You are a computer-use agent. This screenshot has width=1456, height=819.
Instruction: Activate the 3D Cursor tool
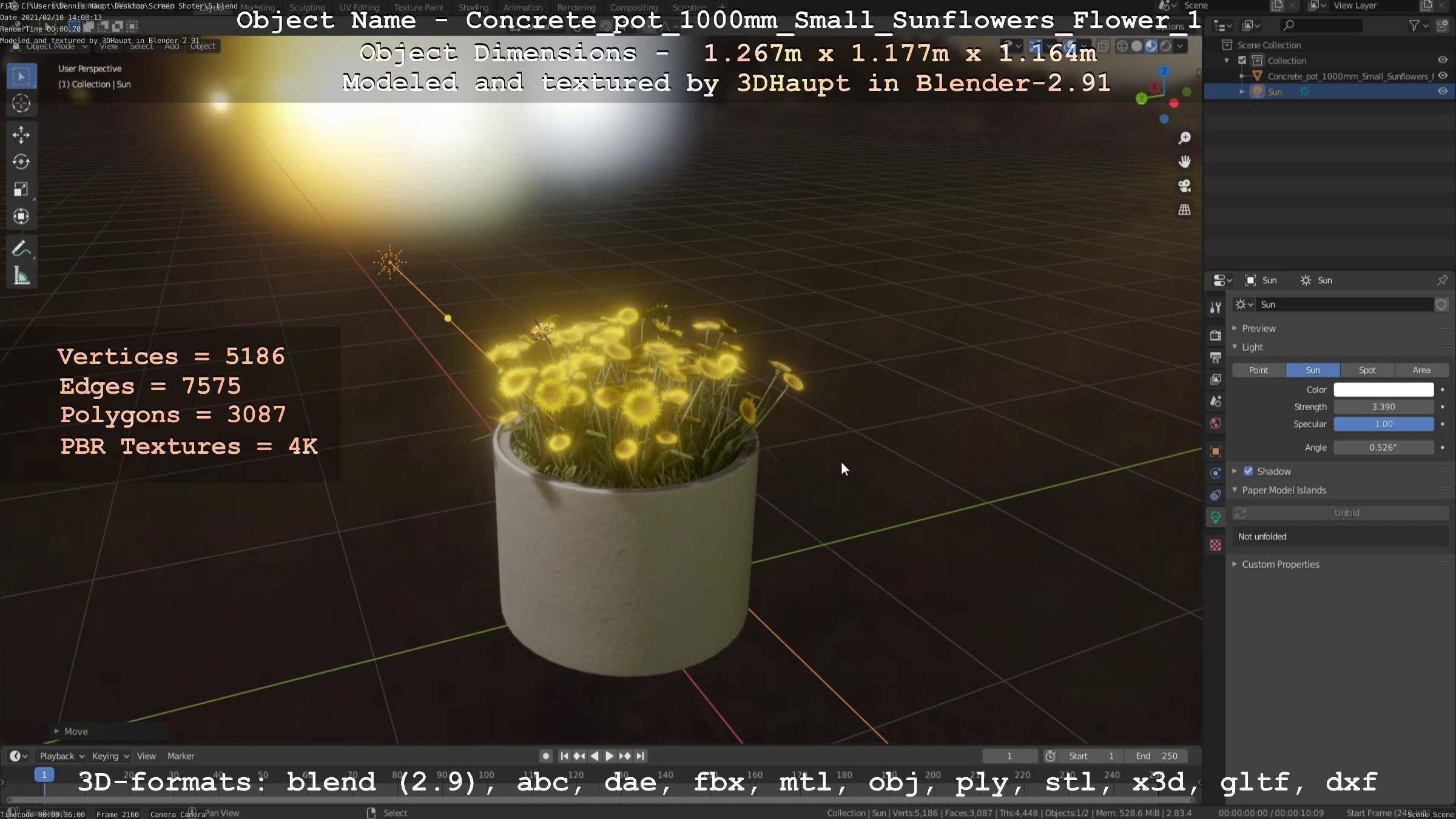click(21, 104)
